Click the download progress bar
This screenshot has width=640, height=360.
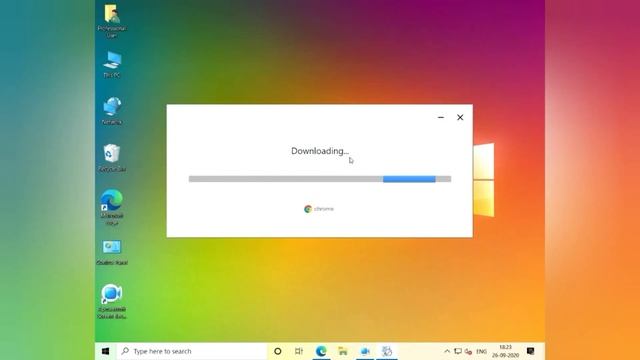(320, 179)
